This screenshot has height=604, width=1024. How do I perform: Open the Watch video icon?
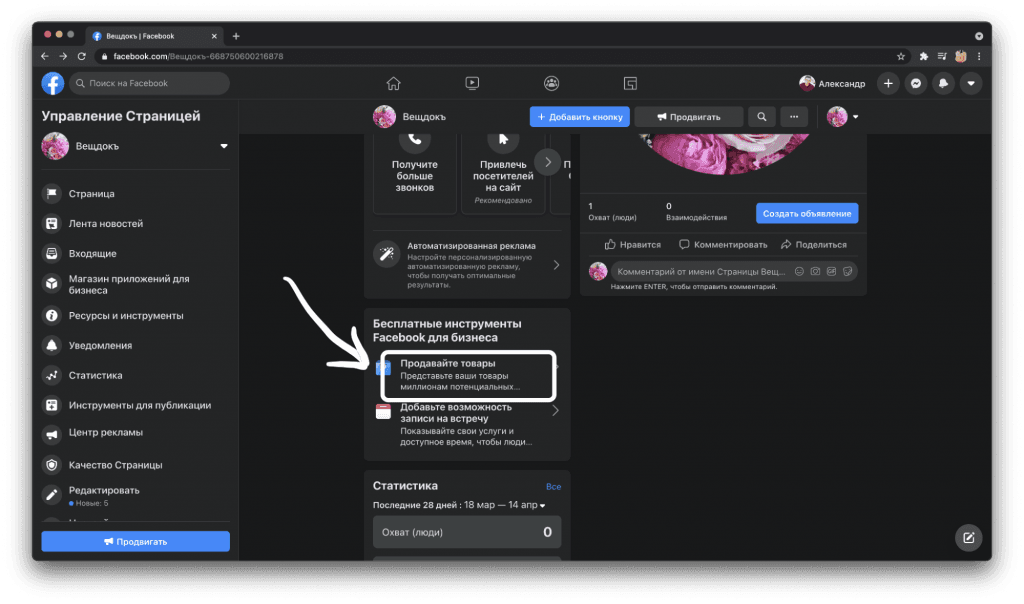click(x=472, y=84)
